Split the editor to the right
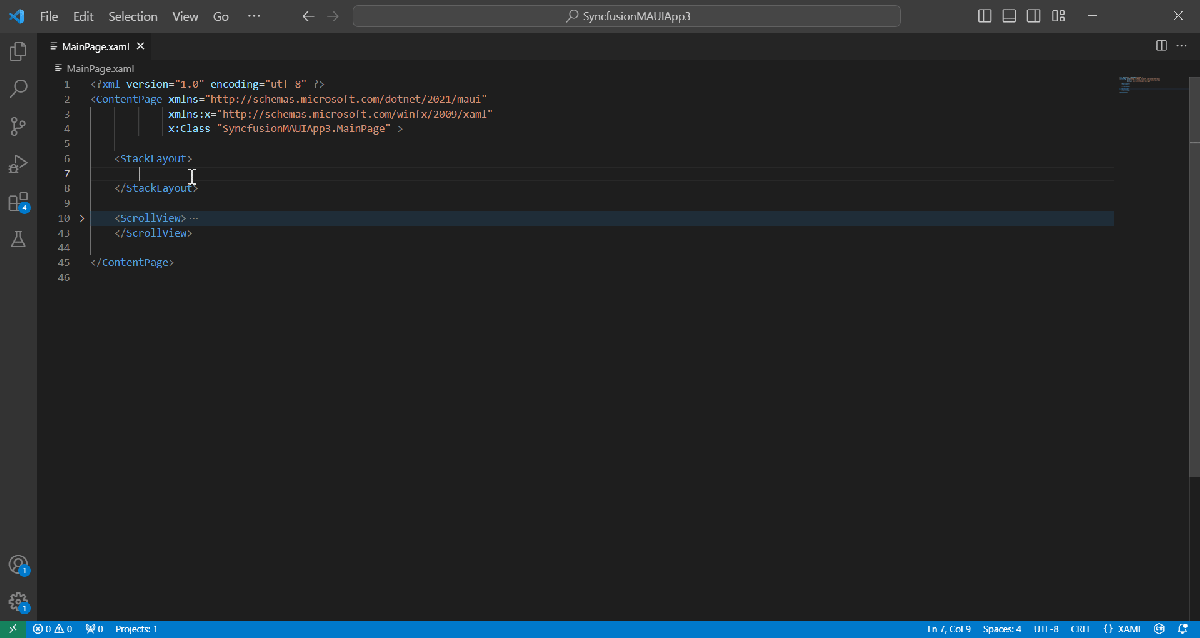The width and height of the screenshot is (1200, 638). click(x=1161, y=46)
